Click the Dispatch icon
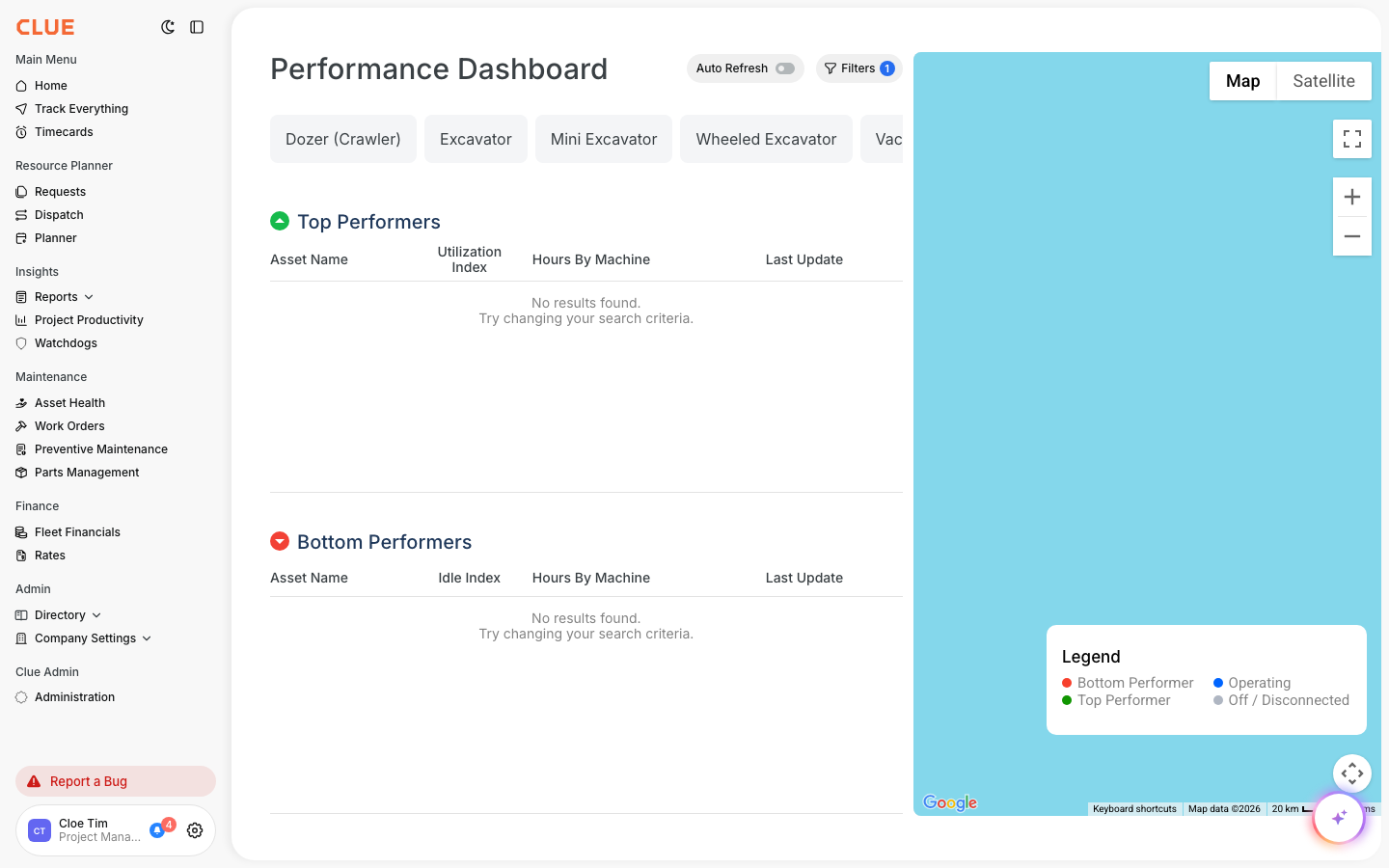Image resolution: width=1389 pixels, height=868 pixels. (21, 215)
